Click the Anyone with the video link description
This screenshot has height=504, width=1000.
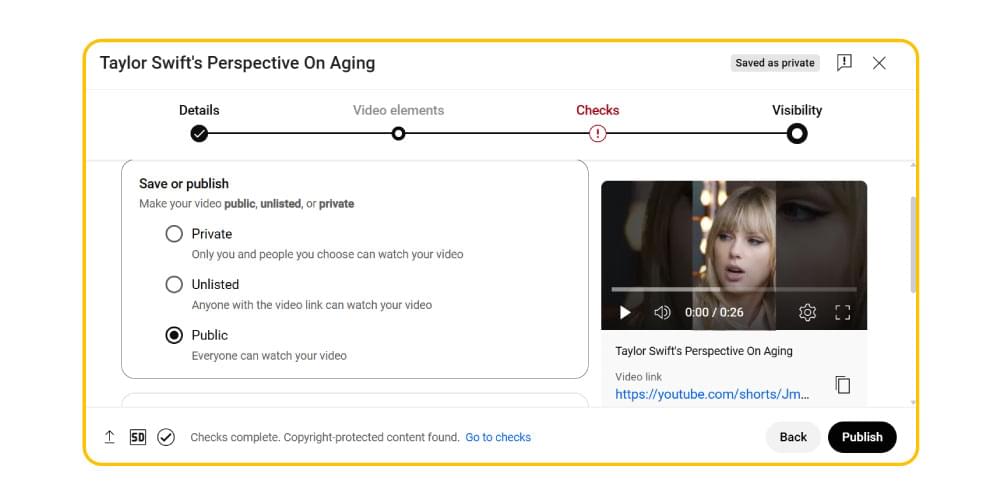pyautogui.click(x=312, y=305)
